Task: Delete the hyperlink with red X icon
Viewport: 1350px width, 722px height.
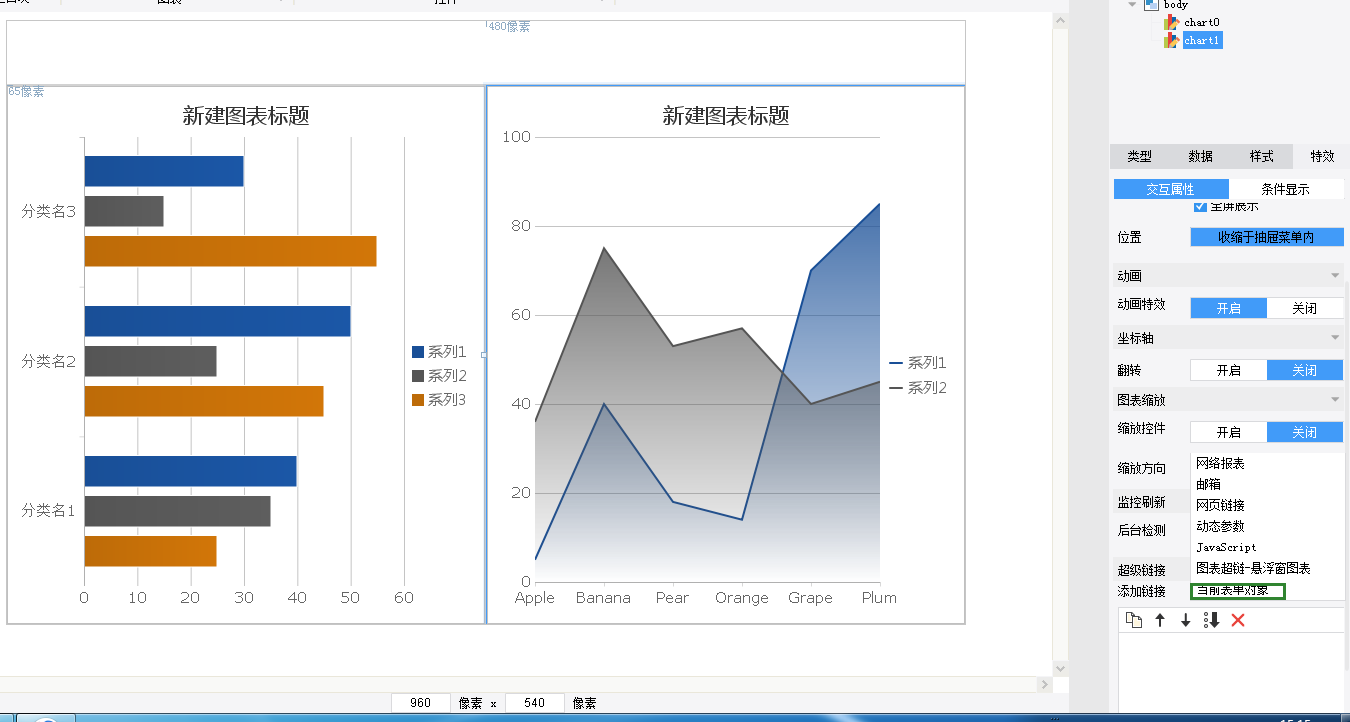Action: (1238, 620)
